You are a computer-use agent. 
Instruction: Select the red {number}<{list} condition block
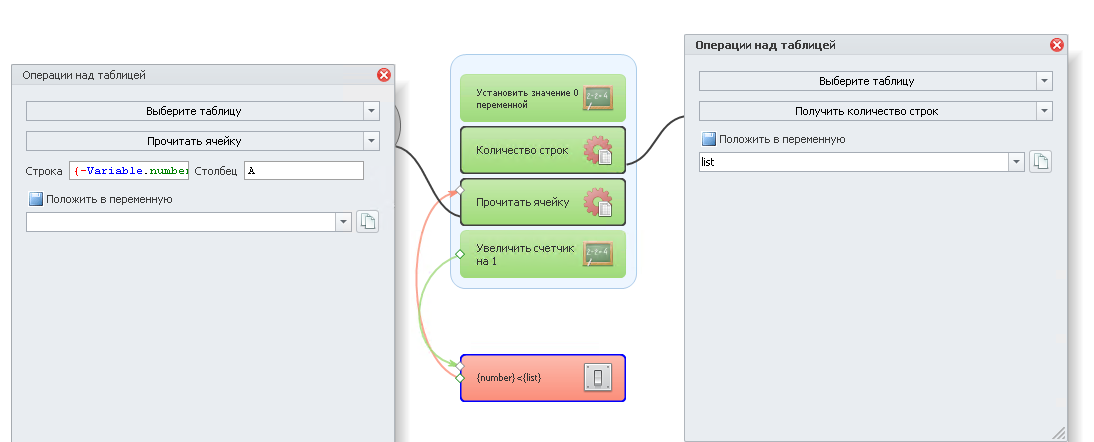(x=543, y=378)
